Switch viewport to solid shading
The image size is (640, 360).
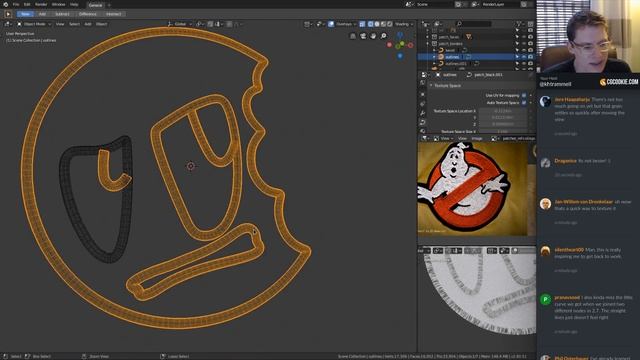377,24
